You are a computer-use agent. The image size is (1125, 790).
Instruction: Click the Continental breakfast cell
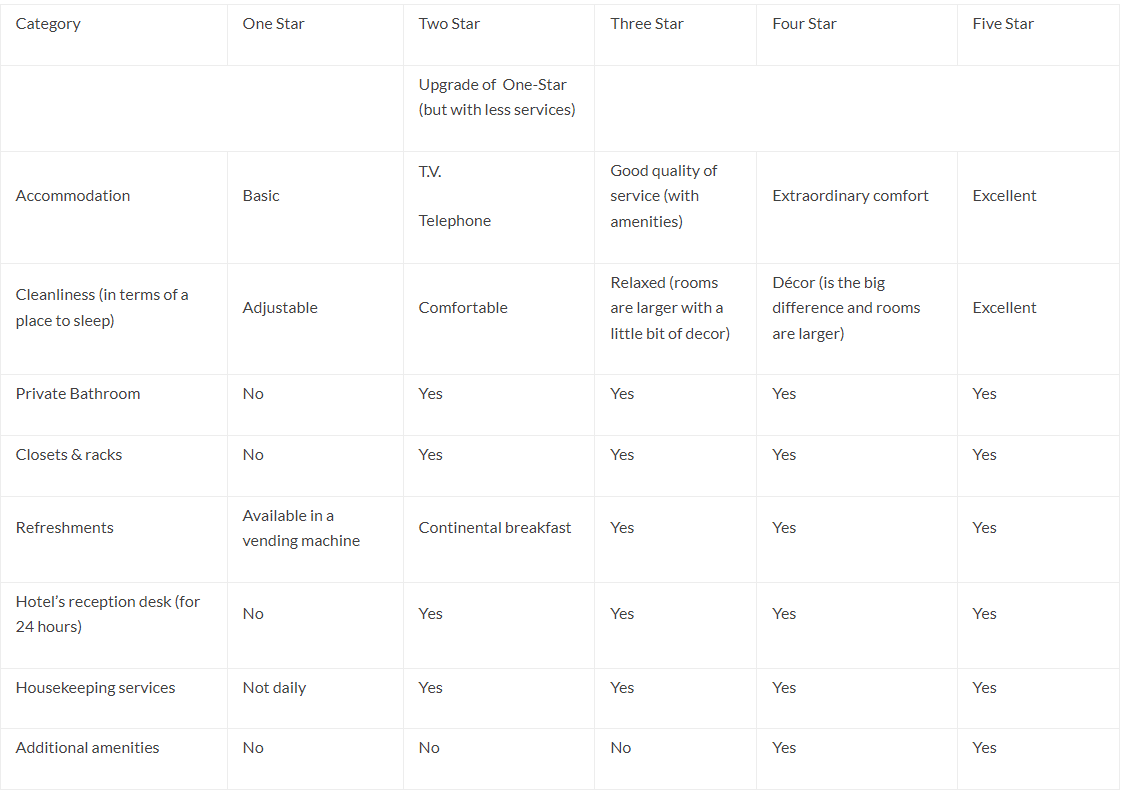pos(495,528)
